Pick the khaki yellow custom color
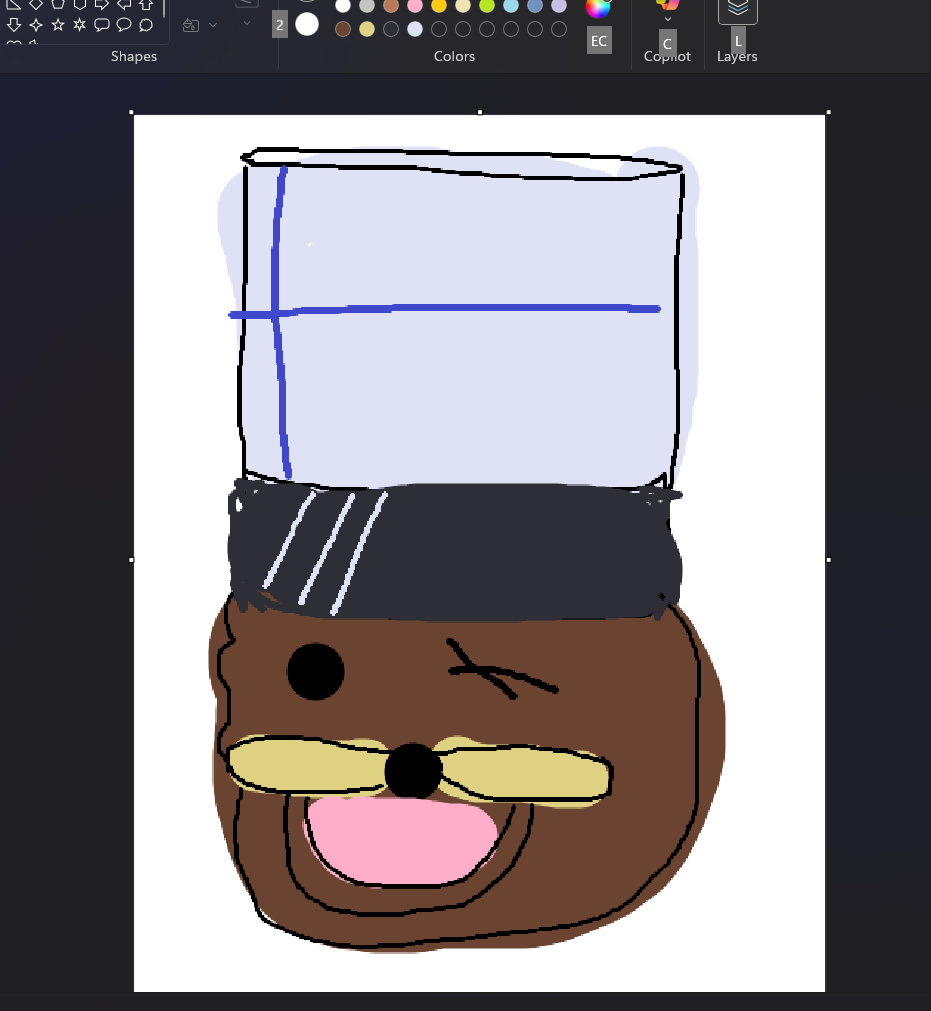 pyautogui.click(x=367, y=29)
